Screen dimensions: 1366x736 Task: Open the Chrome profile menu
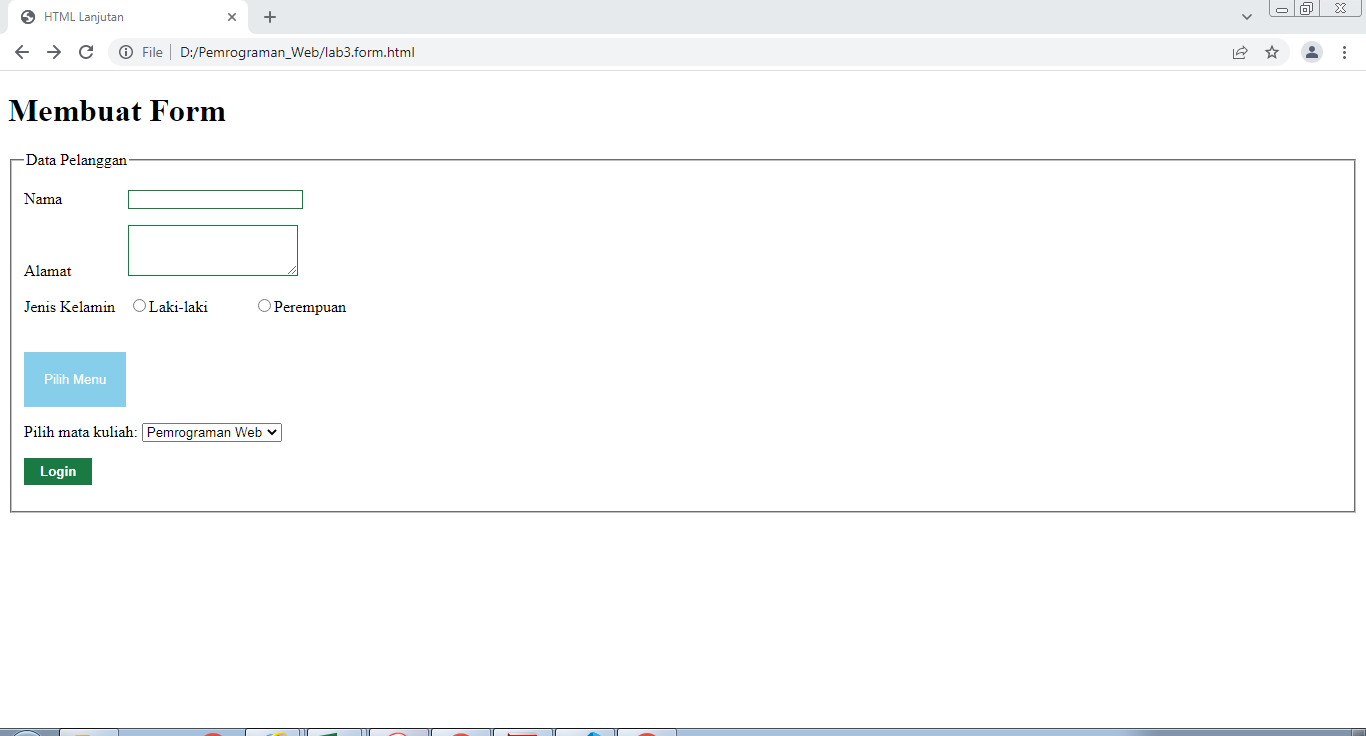(x=1312, y=52)
